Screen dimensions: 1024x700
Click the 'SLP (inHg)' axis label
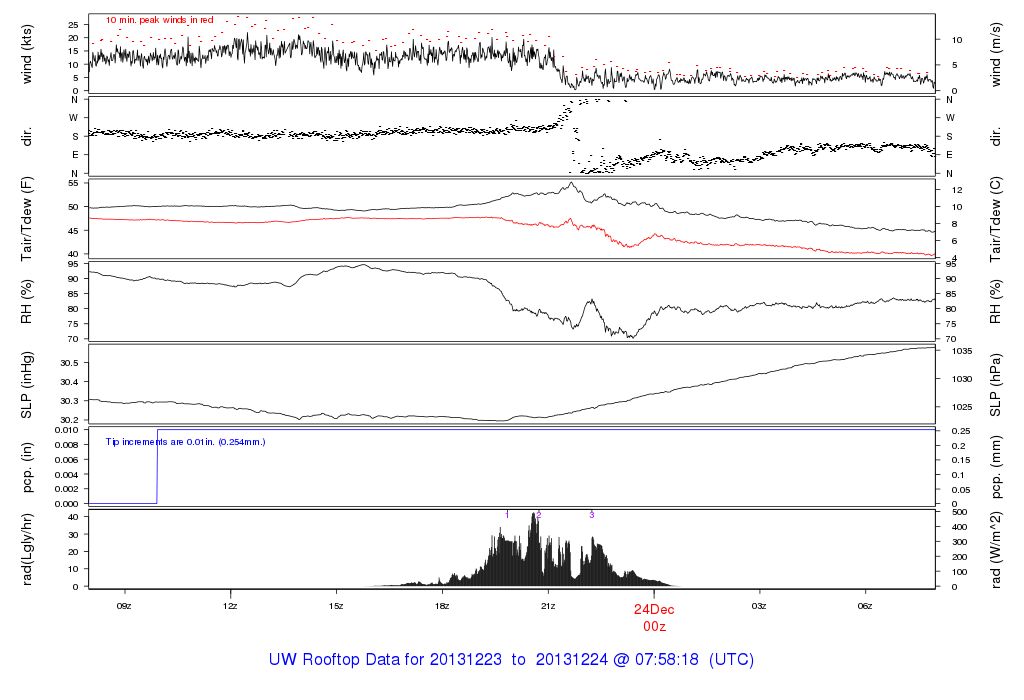pyautogui.click(x=27, y=384)
